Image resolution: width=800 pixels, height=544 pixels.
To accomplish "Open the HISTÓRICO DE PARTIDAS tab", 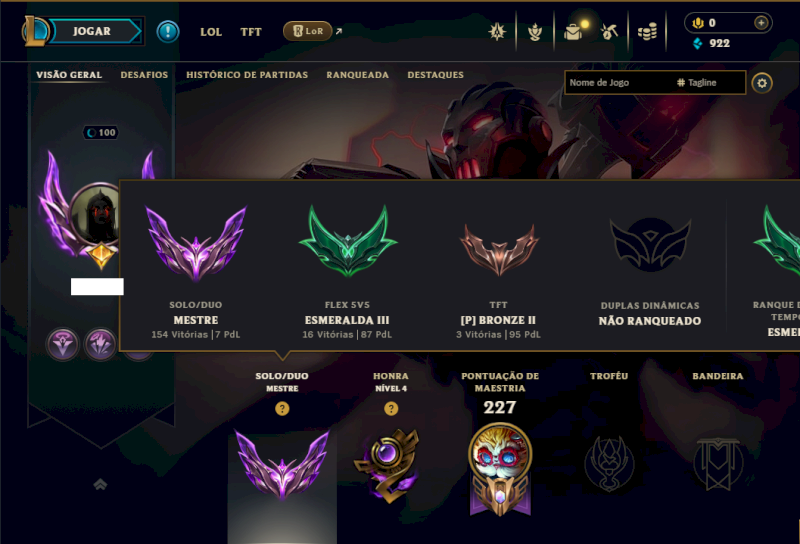I will coord(247,75).
